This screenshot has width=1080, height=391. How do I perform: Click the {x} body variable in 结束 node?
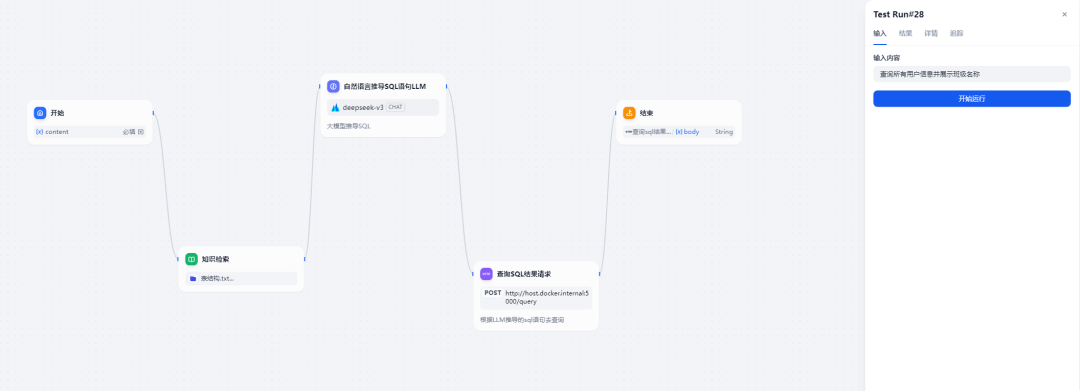[687, 131]
